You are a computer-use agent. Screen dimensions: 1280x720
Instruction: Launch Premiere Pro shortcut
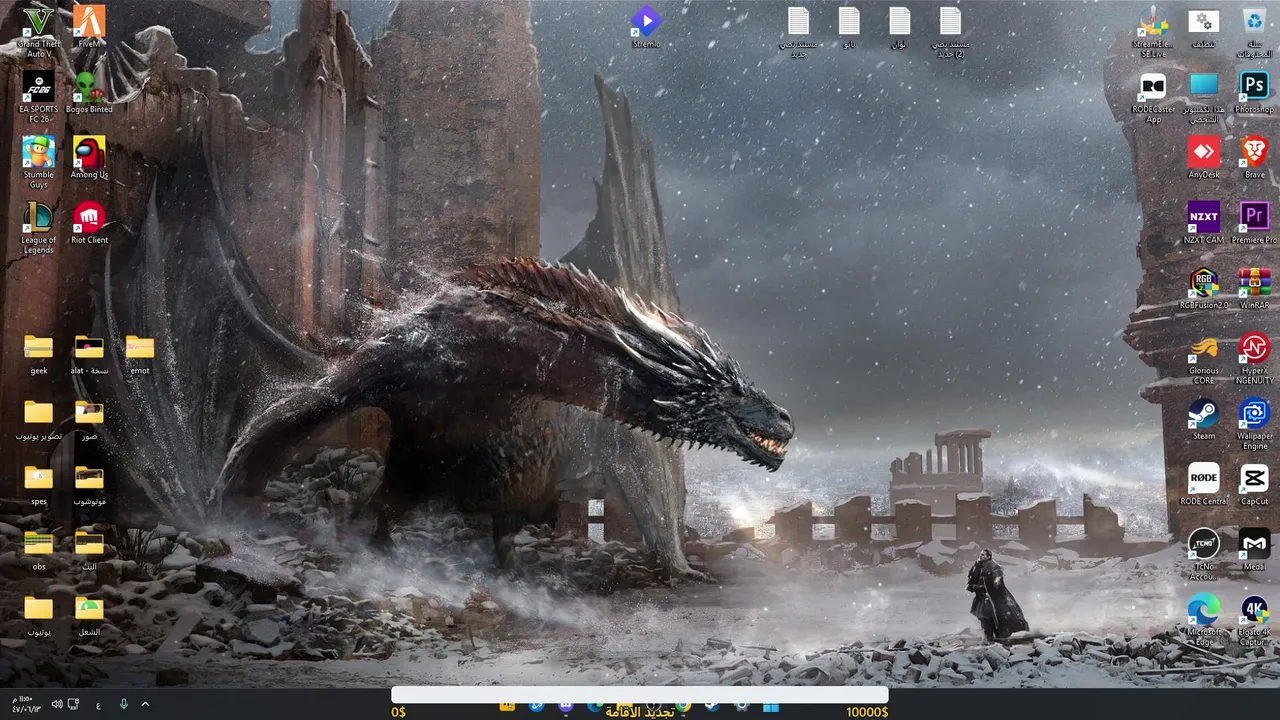coord(1254,222)
